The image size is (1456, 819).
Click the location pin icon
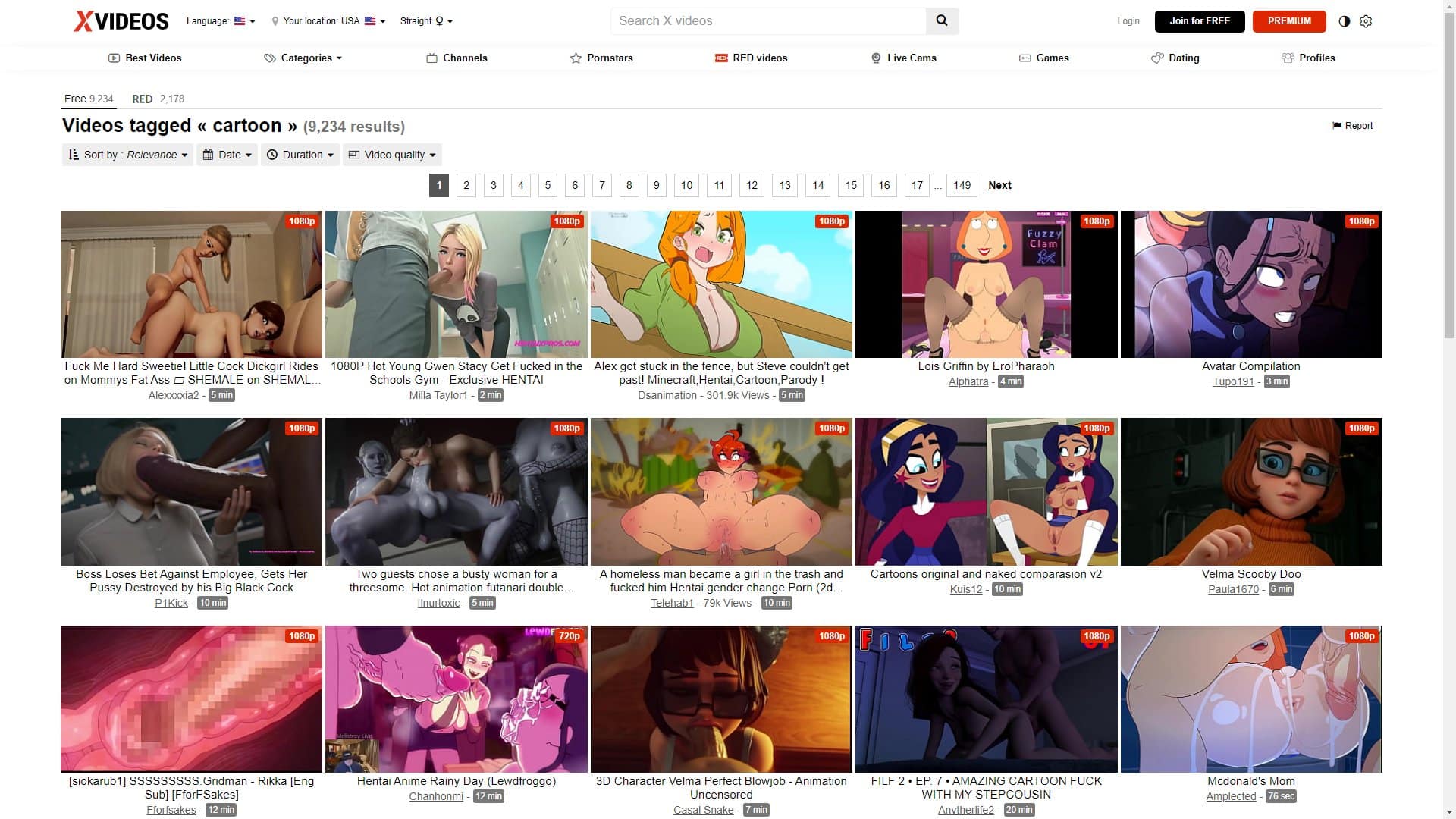276,21
